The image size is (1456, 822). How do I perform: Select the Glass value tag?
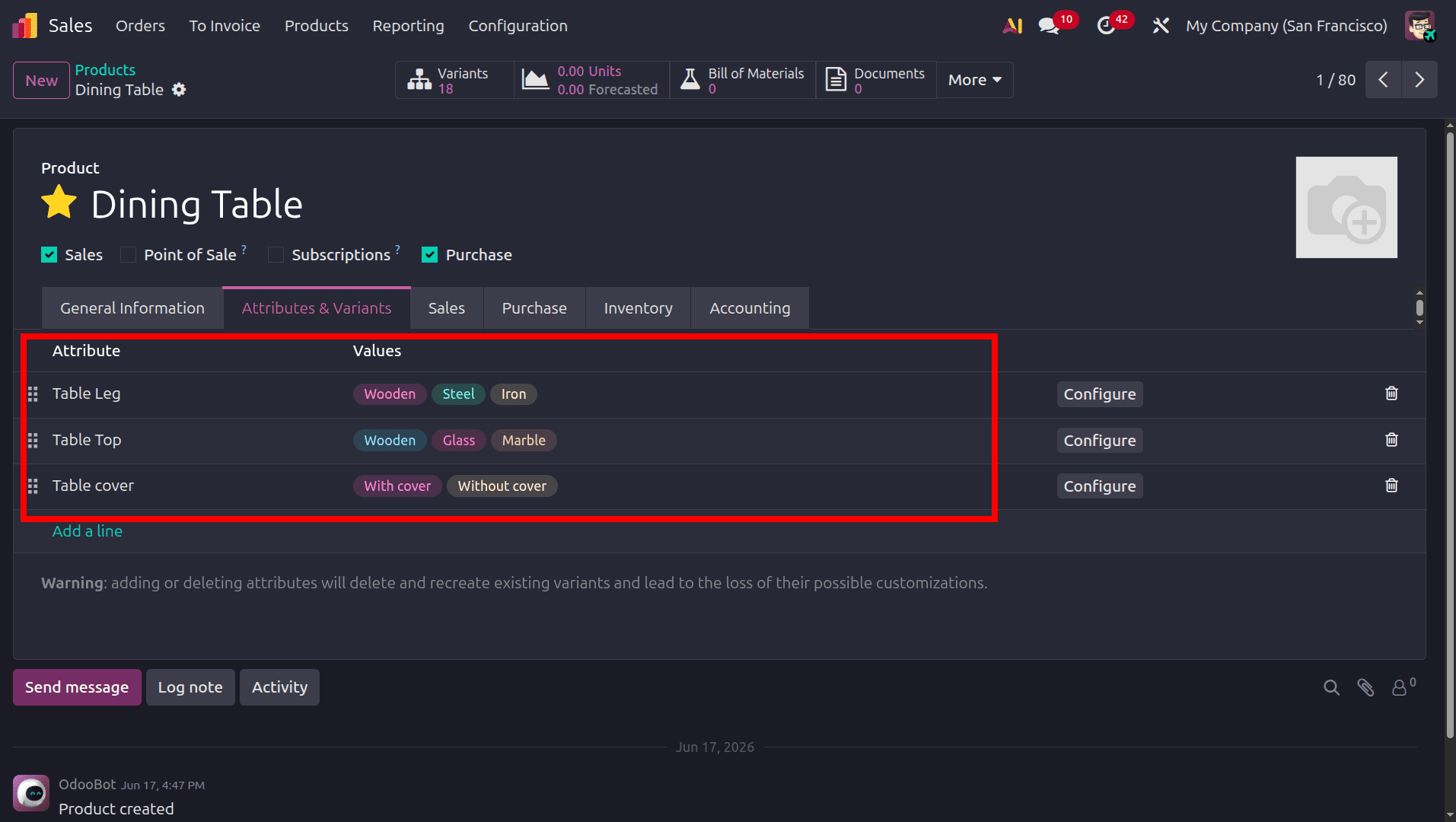(x=459, y=441)
